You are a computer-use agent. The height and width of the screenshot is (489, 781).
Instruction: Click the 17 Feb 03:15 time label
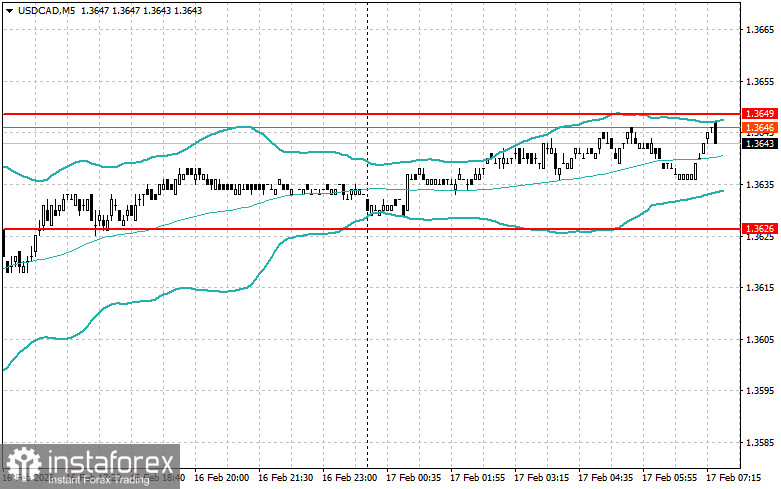(x=541, y=478)
